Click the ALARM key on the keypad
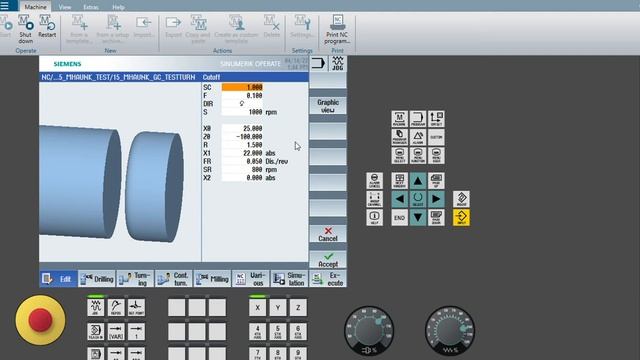The image size is (640, 360). (418, 137)
